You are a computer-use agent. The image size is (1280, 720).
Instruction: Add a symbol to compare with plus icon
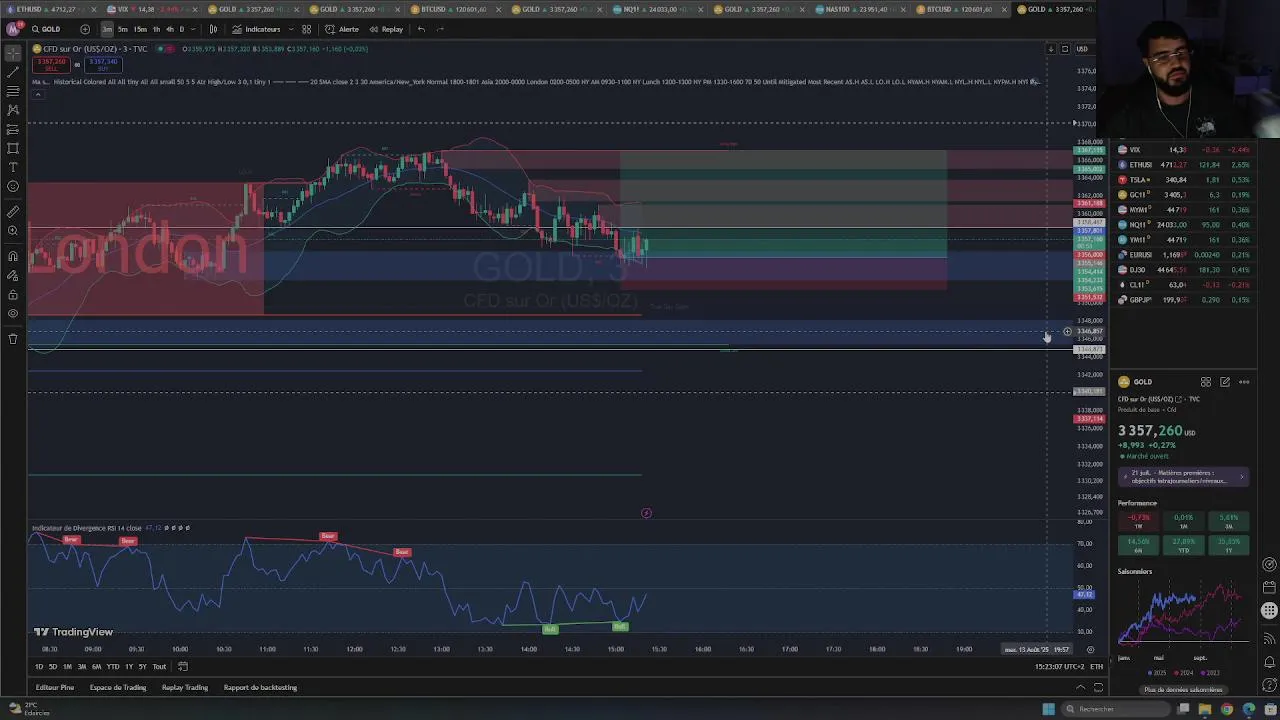pos(84,29)
